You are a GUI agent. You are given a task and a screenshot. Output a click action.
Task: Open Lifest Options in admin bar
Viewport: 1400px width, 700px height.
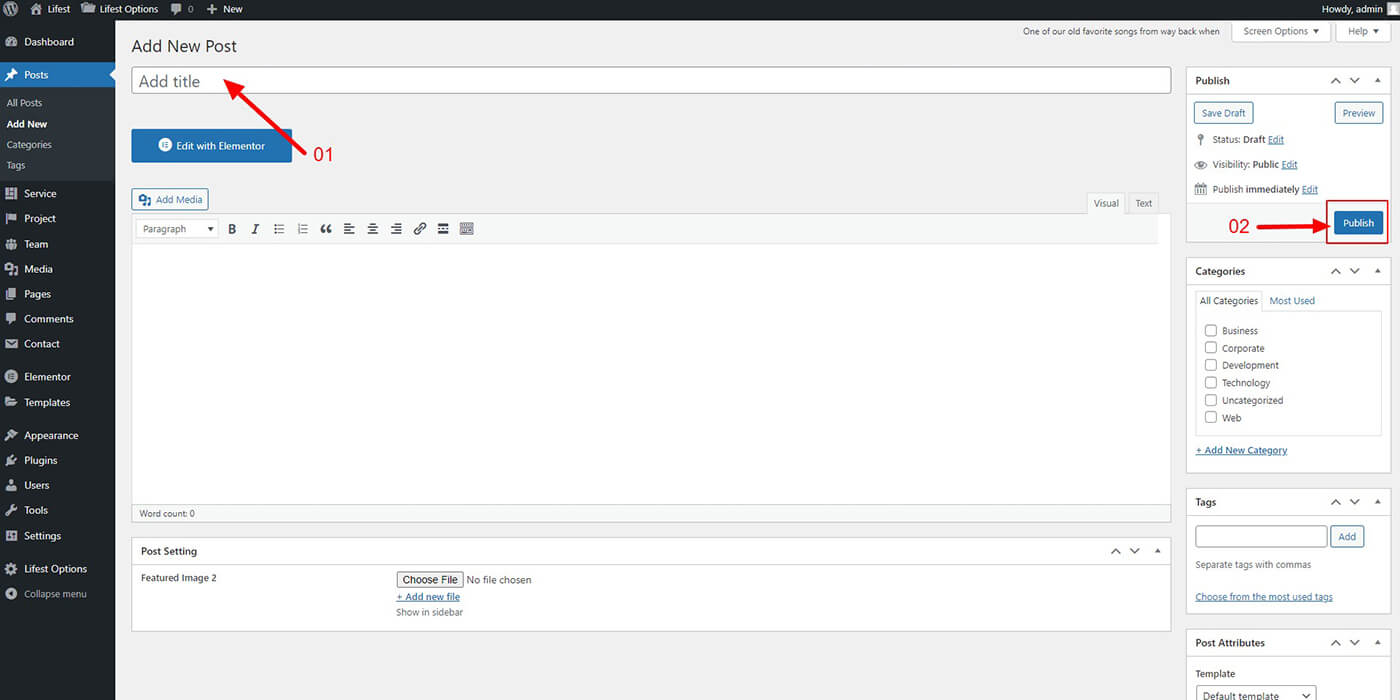(119, 9)
